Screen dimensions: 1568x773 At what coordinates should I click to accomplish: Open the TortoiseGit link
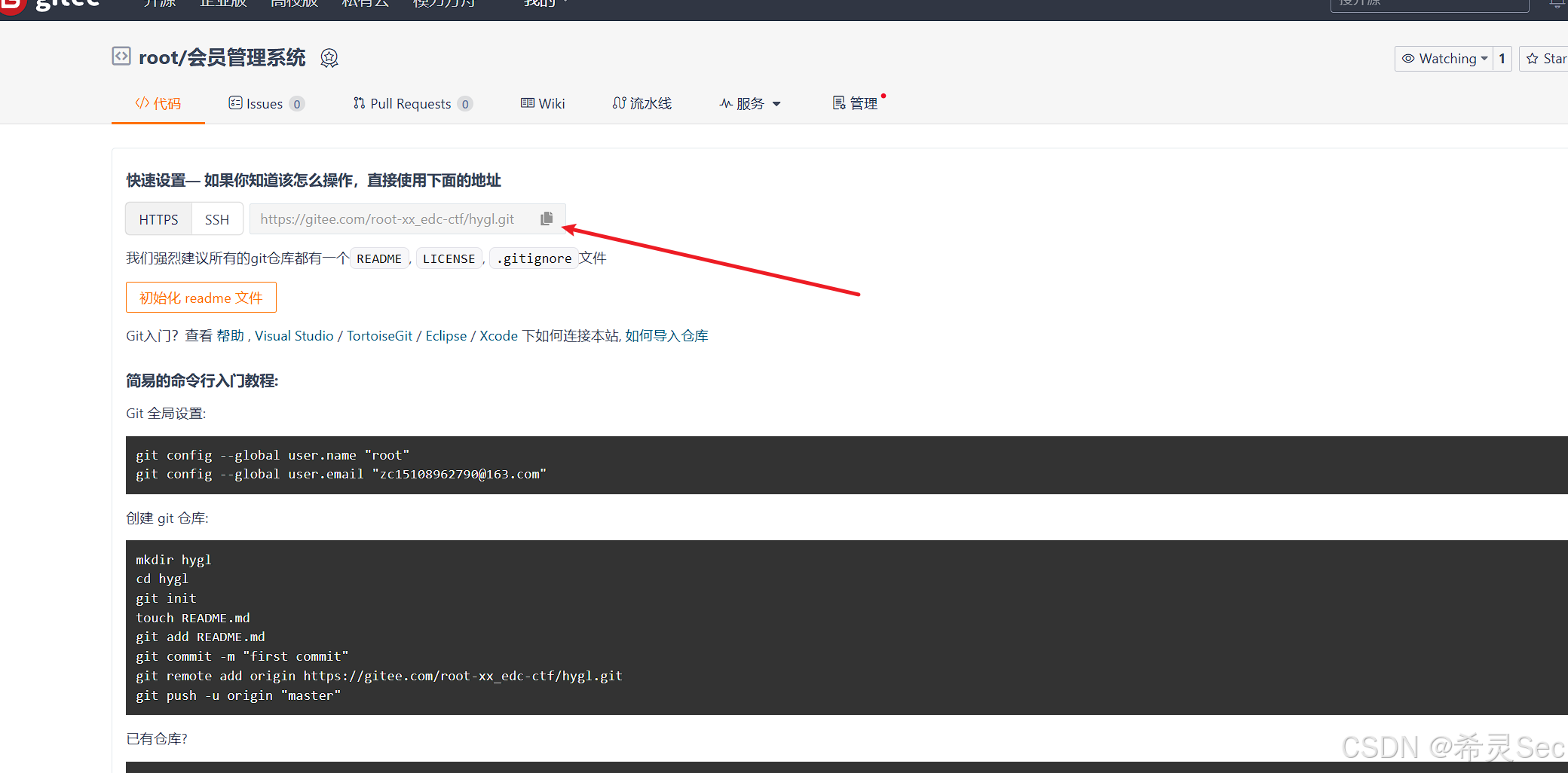pos(379,335)
